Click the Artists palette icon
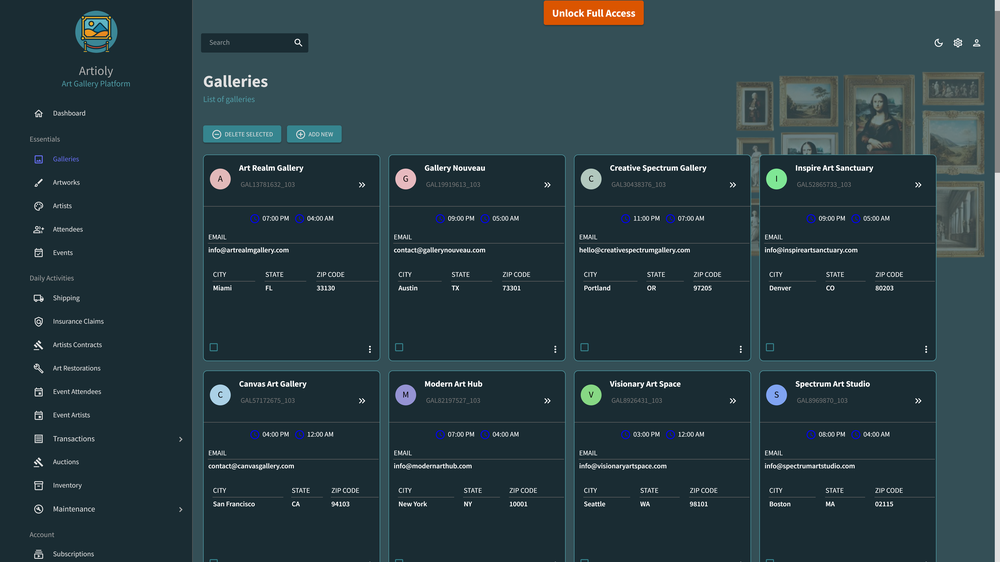 click(x=38, y=206)
